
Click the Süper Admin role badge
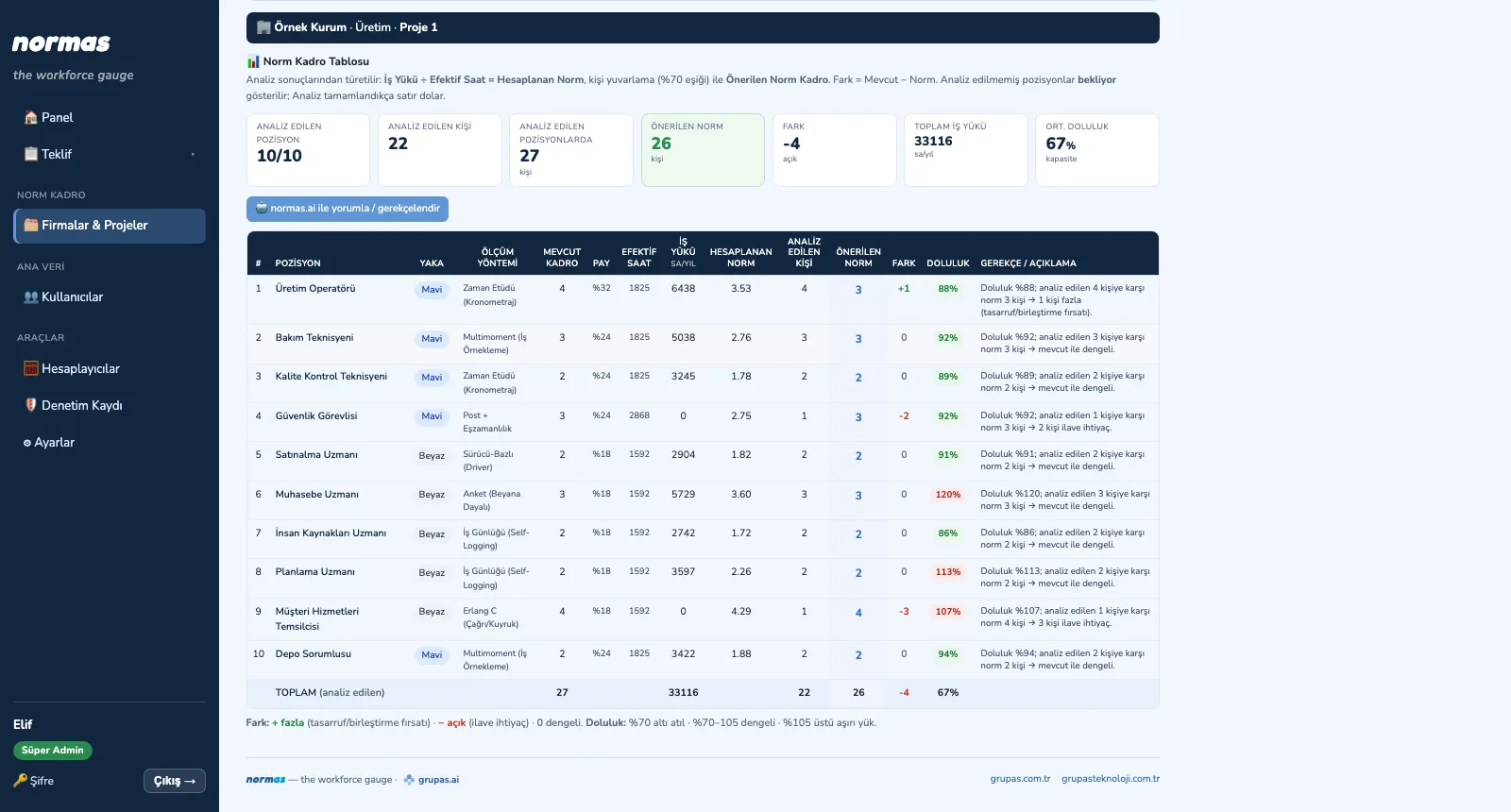point(53,751)
